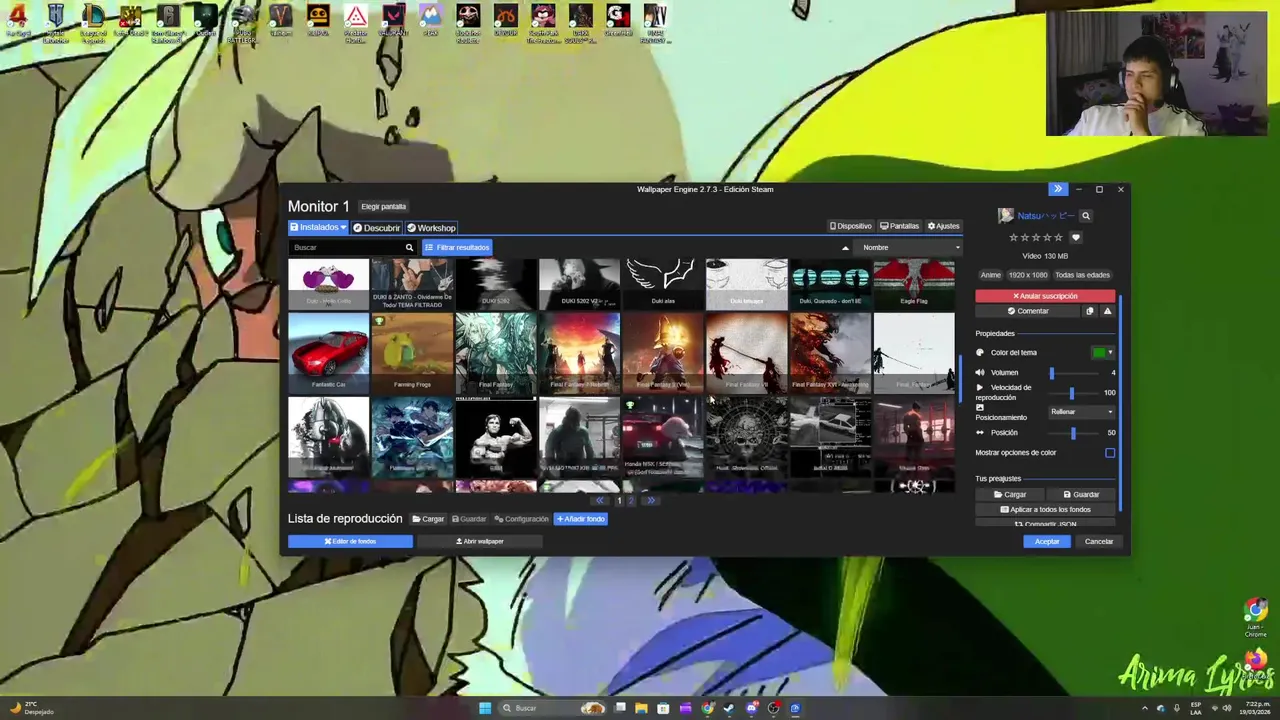Collapse the sidebar with the double-arrow icon
Screen dimensions: 1280x720
tap(1058, 189)
